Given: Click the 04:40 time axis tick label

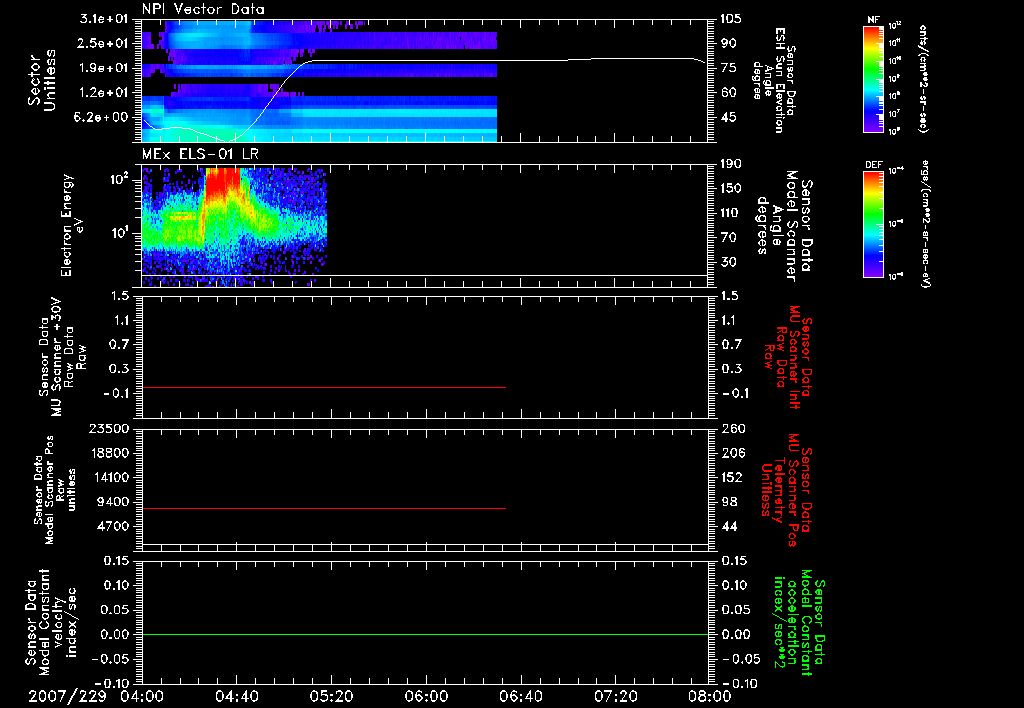Looking at the screenshot, I should point(236,696).
